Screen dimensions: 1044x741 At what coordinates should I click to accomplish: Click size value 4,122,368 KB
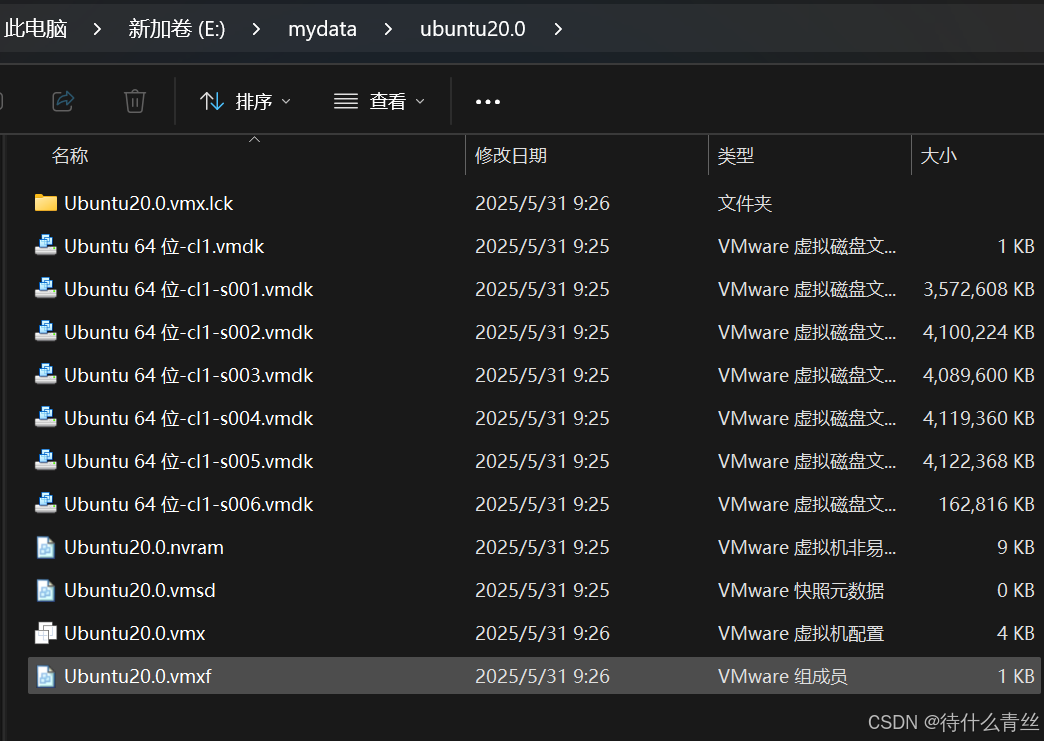click(979, 461)
